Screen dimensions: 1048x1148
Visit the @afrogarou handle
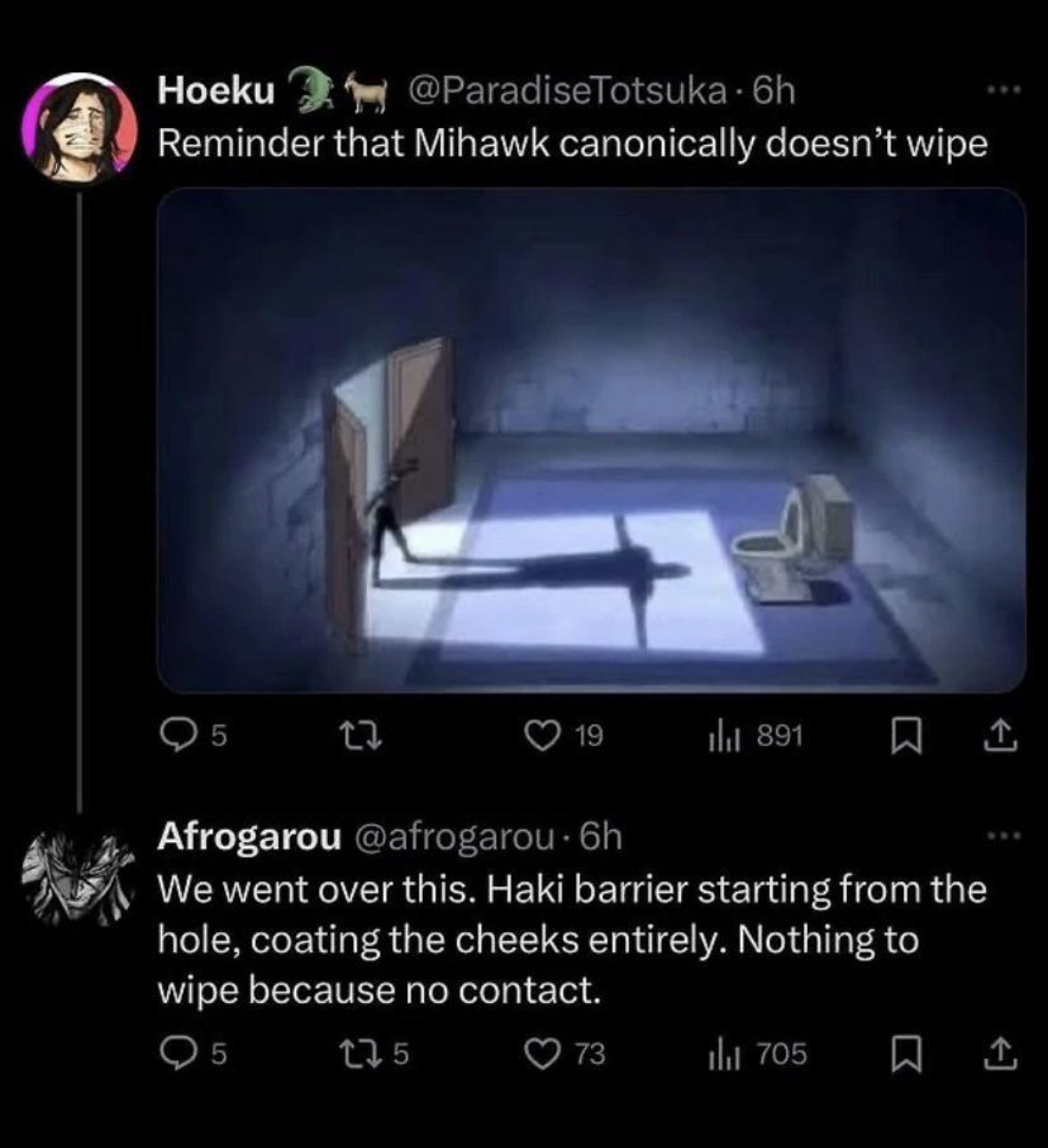coord(456,837)
